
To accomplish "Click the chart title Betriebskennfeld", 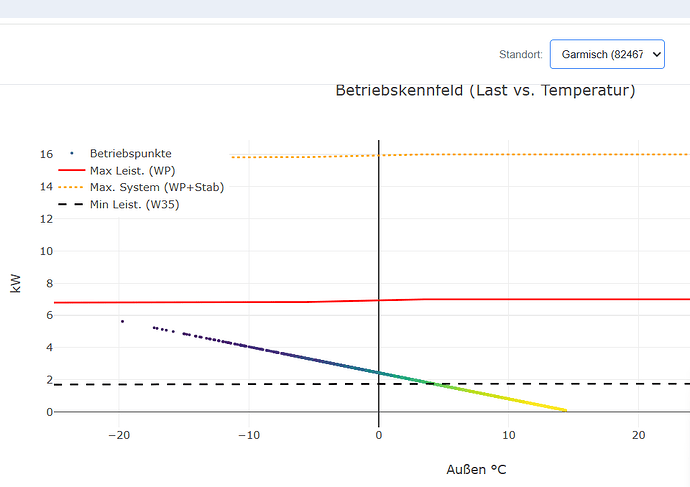I will [x=485, y=91].
